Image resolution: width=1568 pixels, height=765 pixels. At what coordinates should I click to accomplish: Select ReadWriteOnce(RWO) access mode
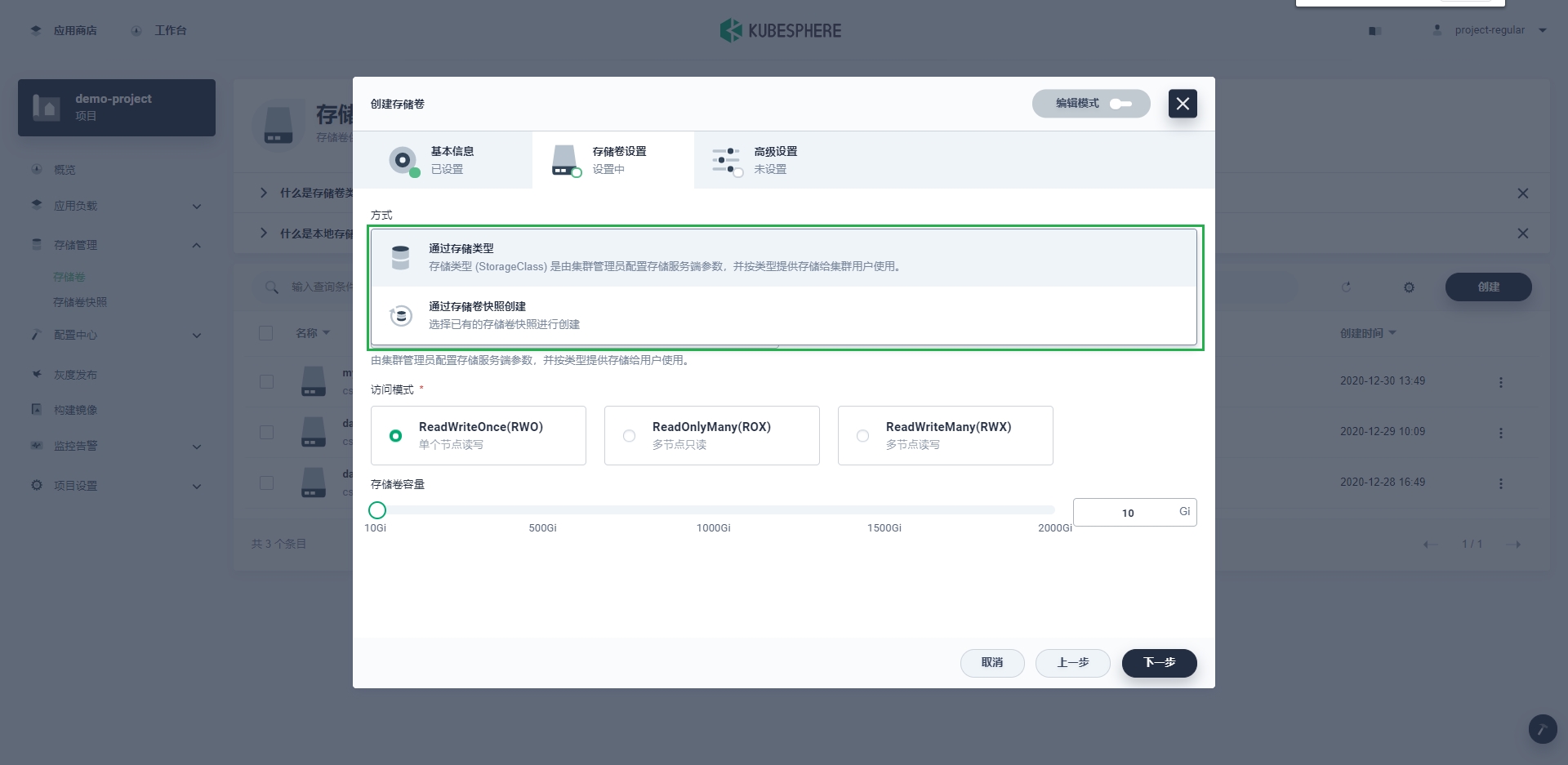[479, 435]
